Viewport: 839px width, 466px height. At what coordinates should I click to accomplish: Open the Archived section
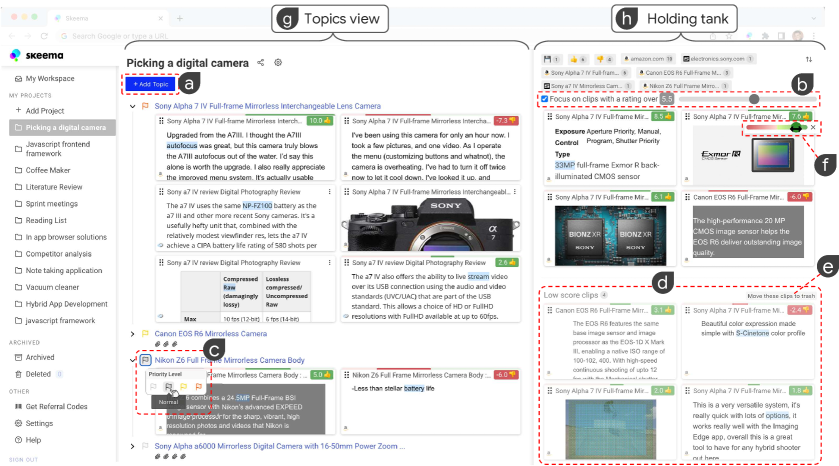click(40, 357)
